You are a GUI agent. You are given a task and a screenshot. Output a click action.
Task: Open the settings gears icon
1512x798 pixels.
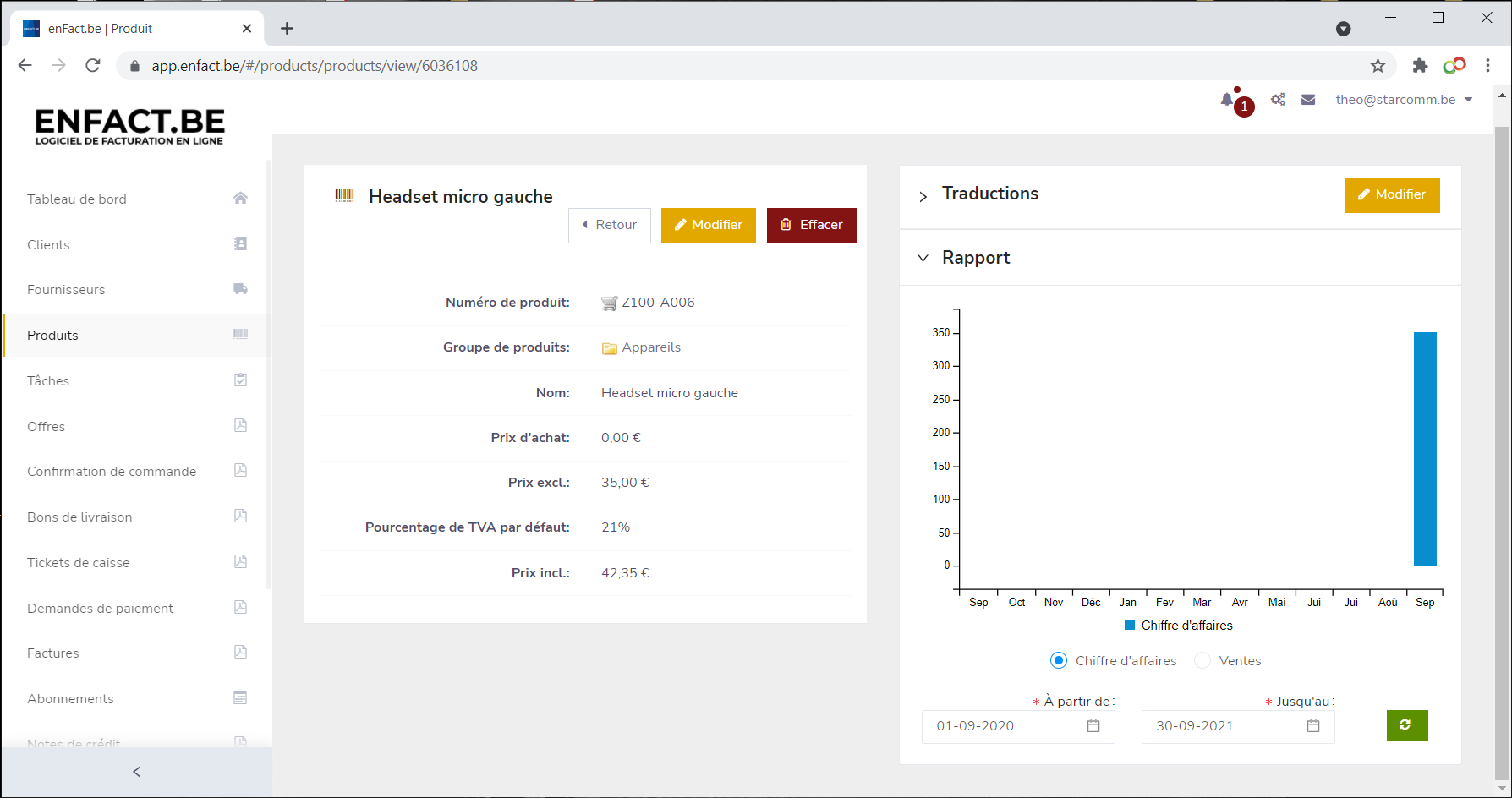1278,100
